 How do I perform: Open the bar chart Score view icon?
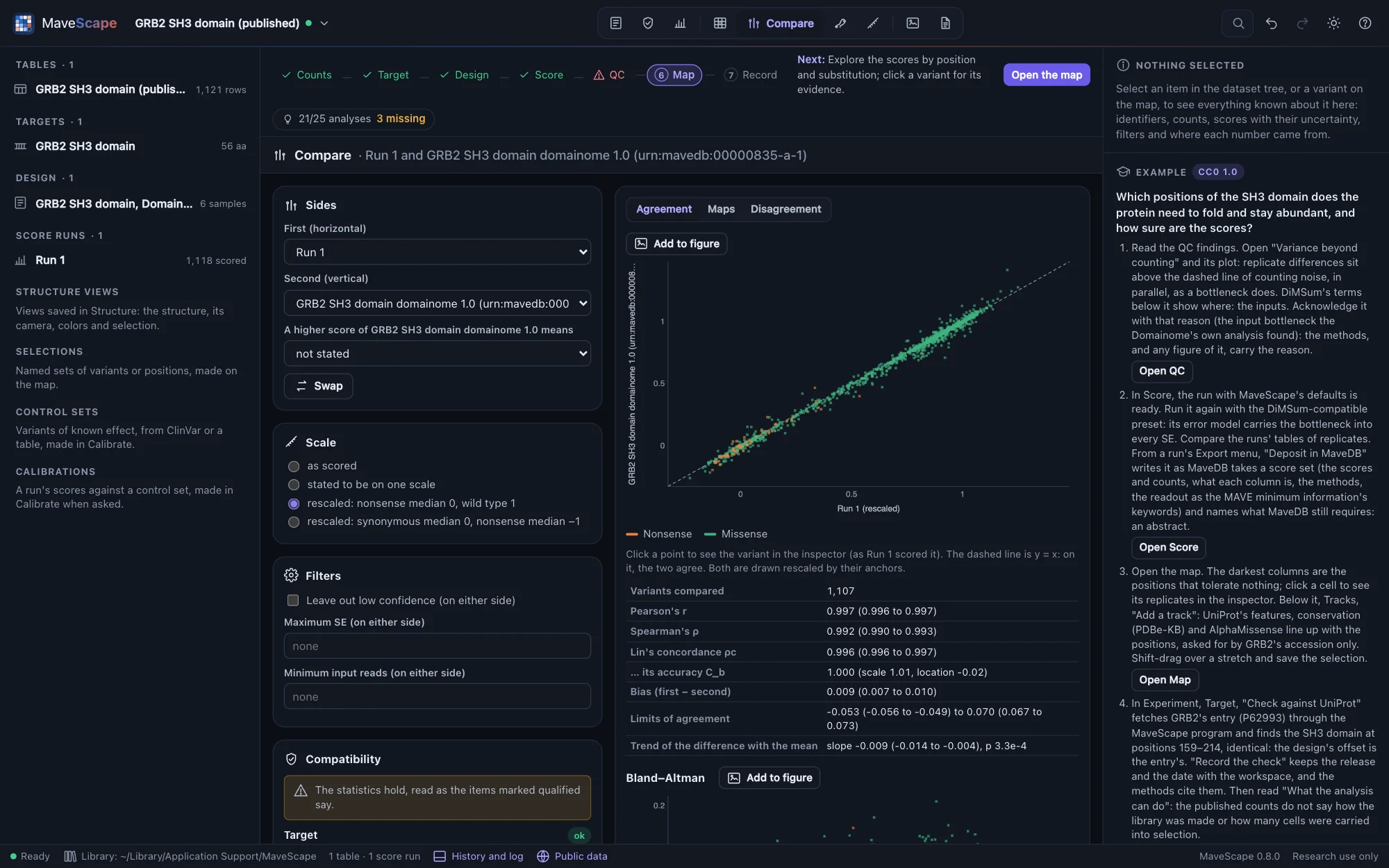(x=680, y=23)
